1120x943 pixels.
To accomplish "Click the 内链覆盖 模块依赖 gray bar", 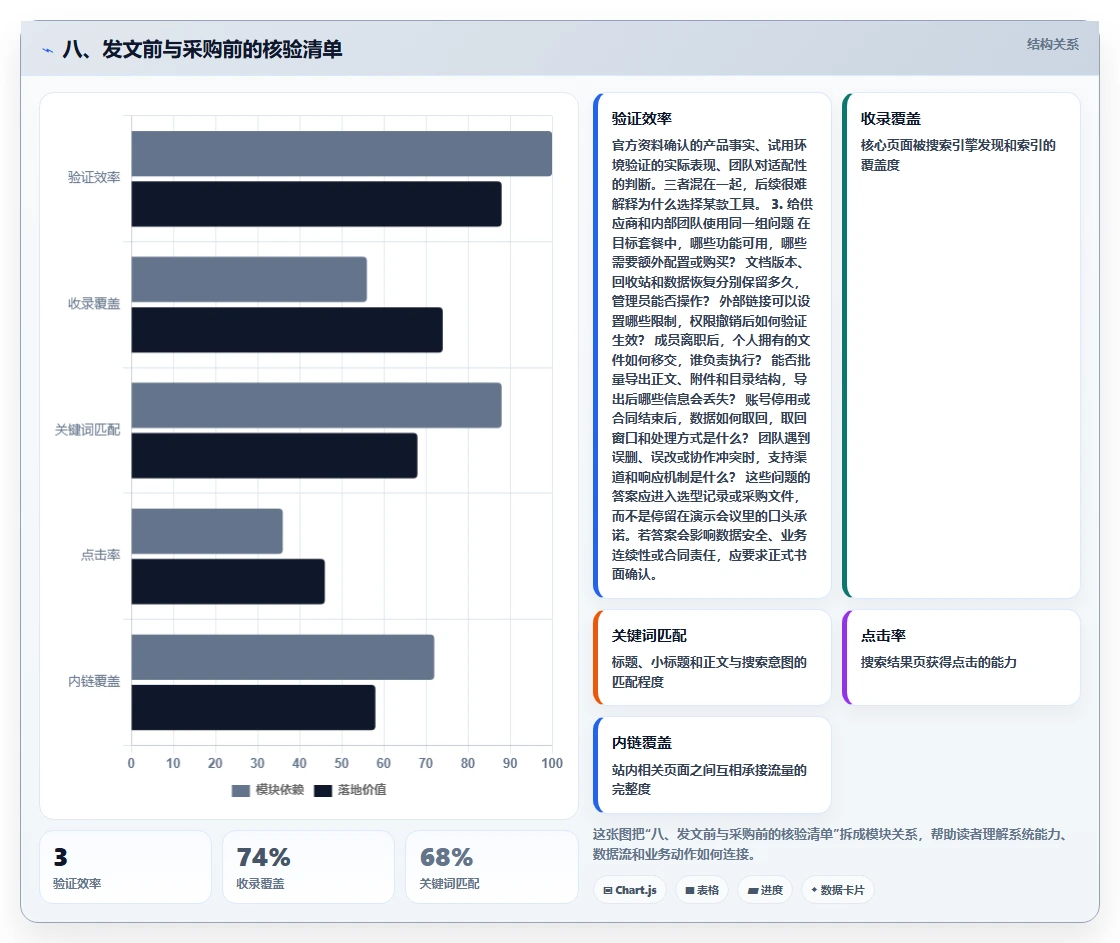I will pyautogui.click(x=283, y=657).
